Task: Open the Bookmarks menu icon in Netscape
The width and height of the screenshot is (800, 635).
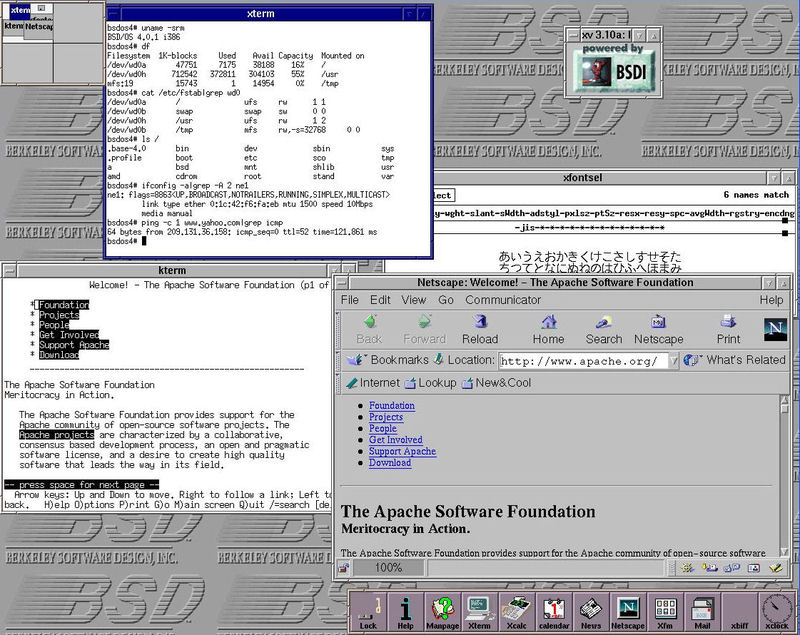Action: click(x=355, y=360)
